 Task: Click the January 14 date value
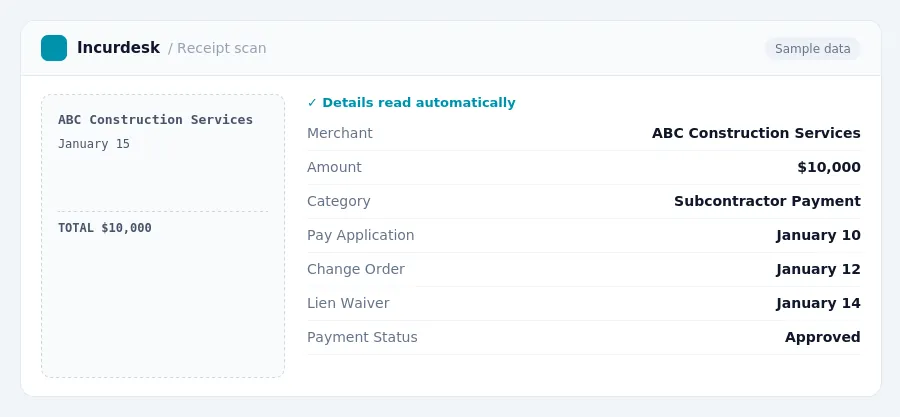point(818,303)
